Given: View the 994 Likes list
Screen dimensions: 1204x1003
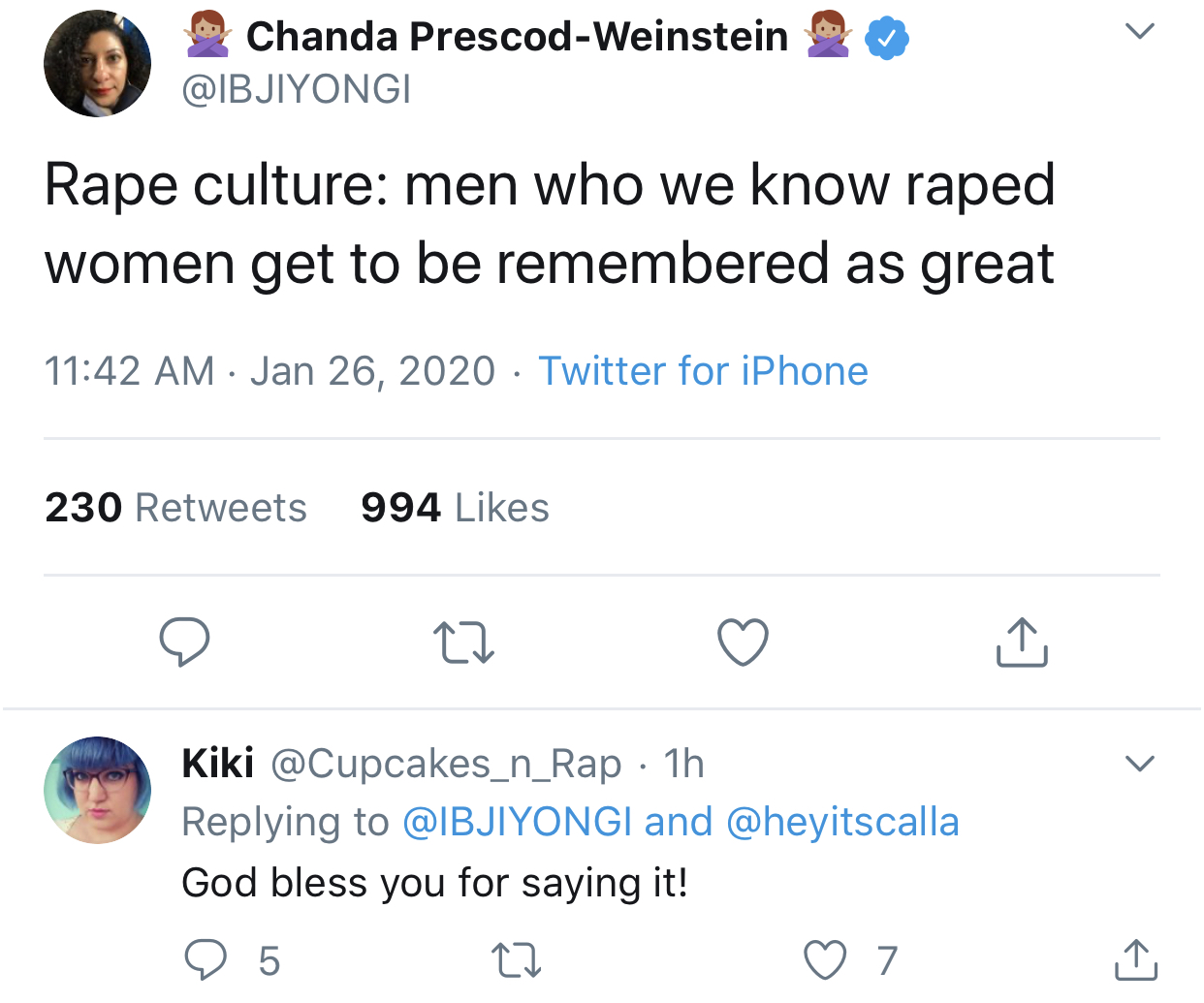Looking at the screenshot, I should click(x=455, y=508).
